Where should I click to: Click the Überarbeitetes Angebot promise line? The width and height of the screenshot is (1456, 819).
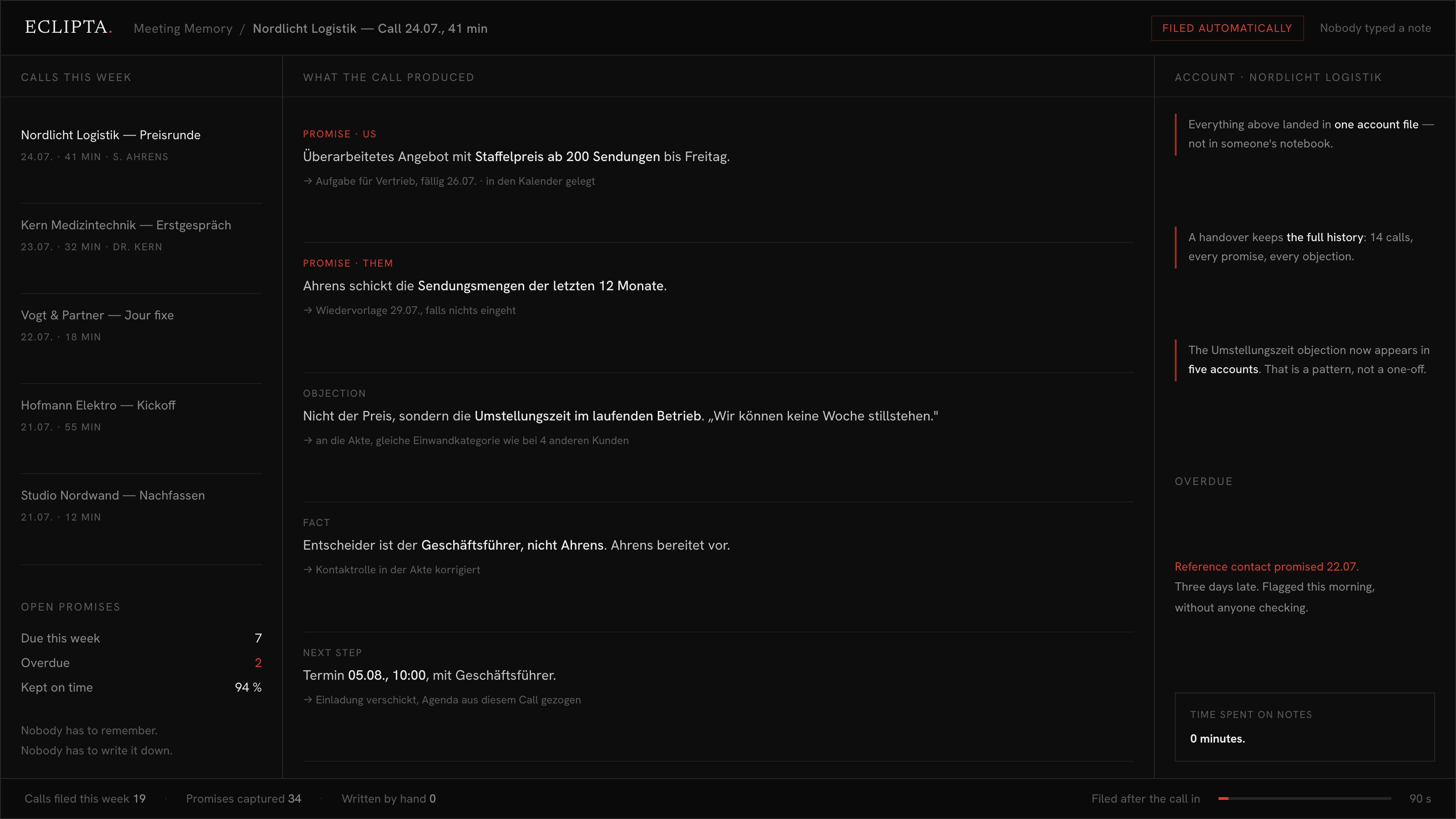coord(516,157)
